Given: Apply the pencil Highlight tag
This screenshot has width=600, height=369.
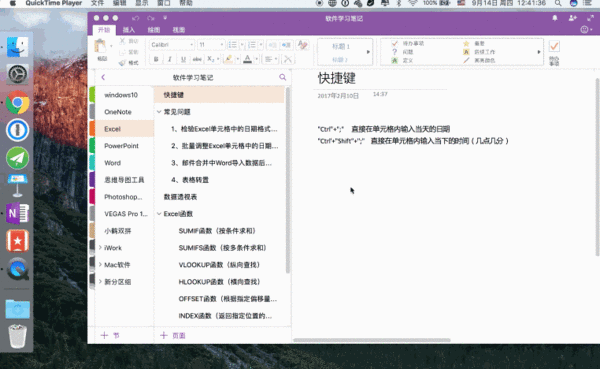Looking at the screenshot, I should pyautogui.click(x=466, y=60).
